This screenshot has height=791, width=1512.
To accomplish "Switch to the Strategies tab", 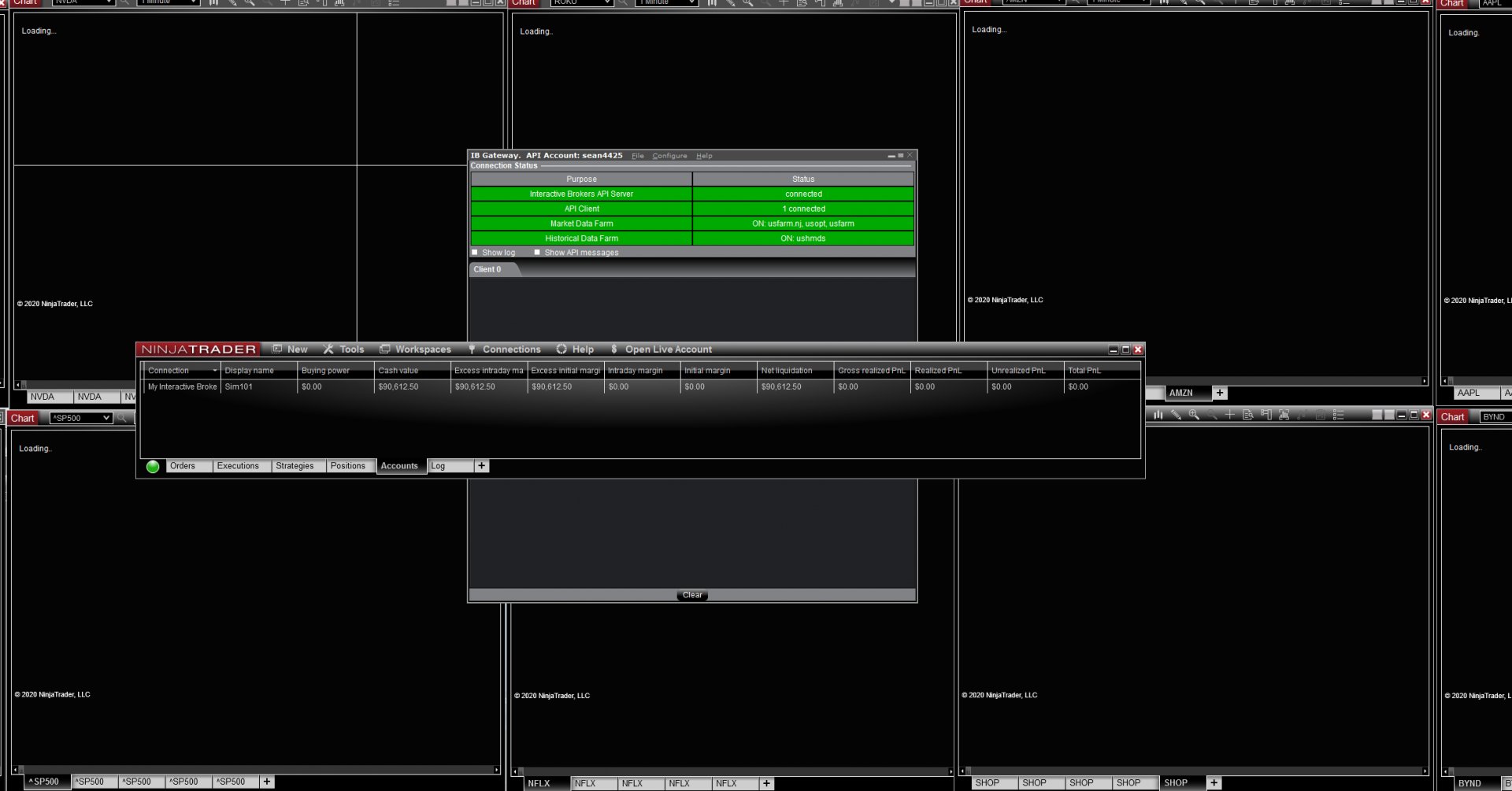I will point(298,466).
